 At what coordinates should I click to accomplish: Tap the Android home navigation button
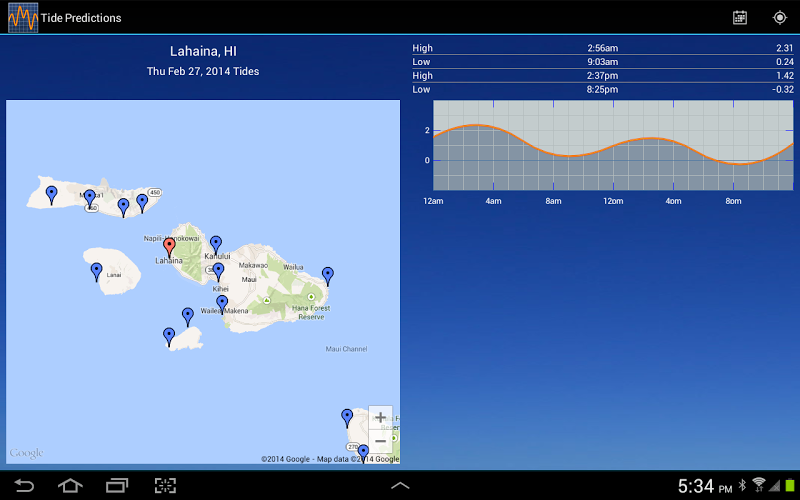pyautogui.click(x=70, y=486)
